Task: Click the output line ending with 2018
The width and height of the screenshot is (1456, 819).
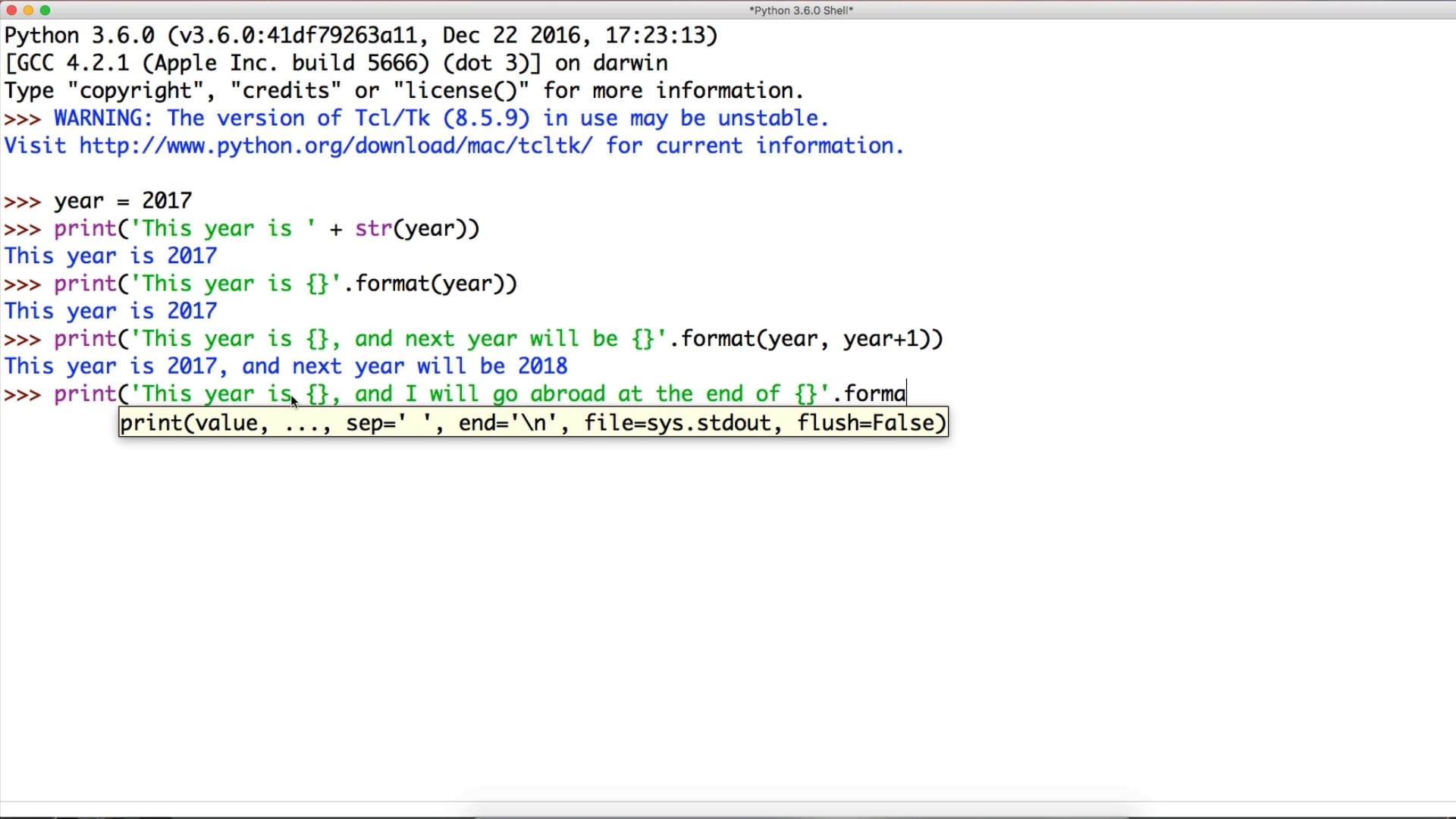Action: (x=284, y=366)
